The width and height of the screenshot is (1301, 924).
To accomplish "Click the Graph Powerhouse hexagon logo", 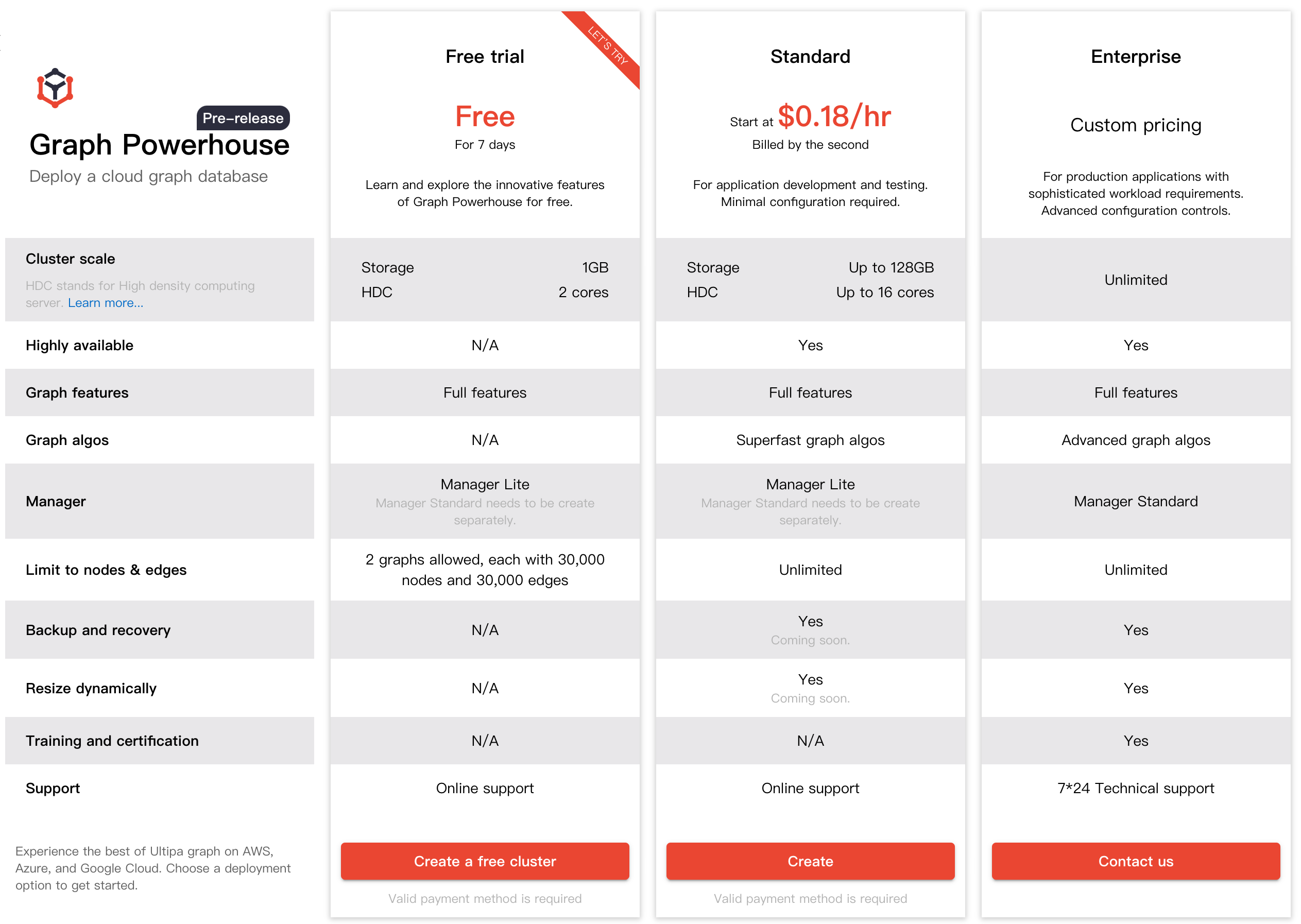I will click(55, 88).
